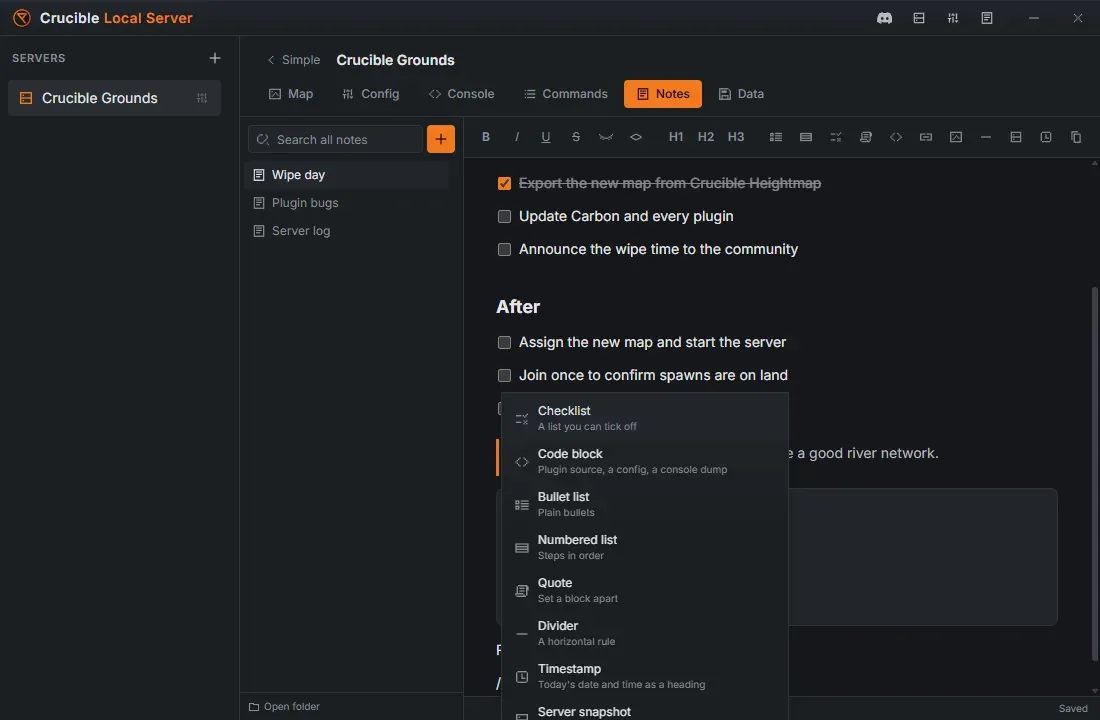Choose Numbered list from the slash menu
1100x720 pixels.
pos(645,547)
